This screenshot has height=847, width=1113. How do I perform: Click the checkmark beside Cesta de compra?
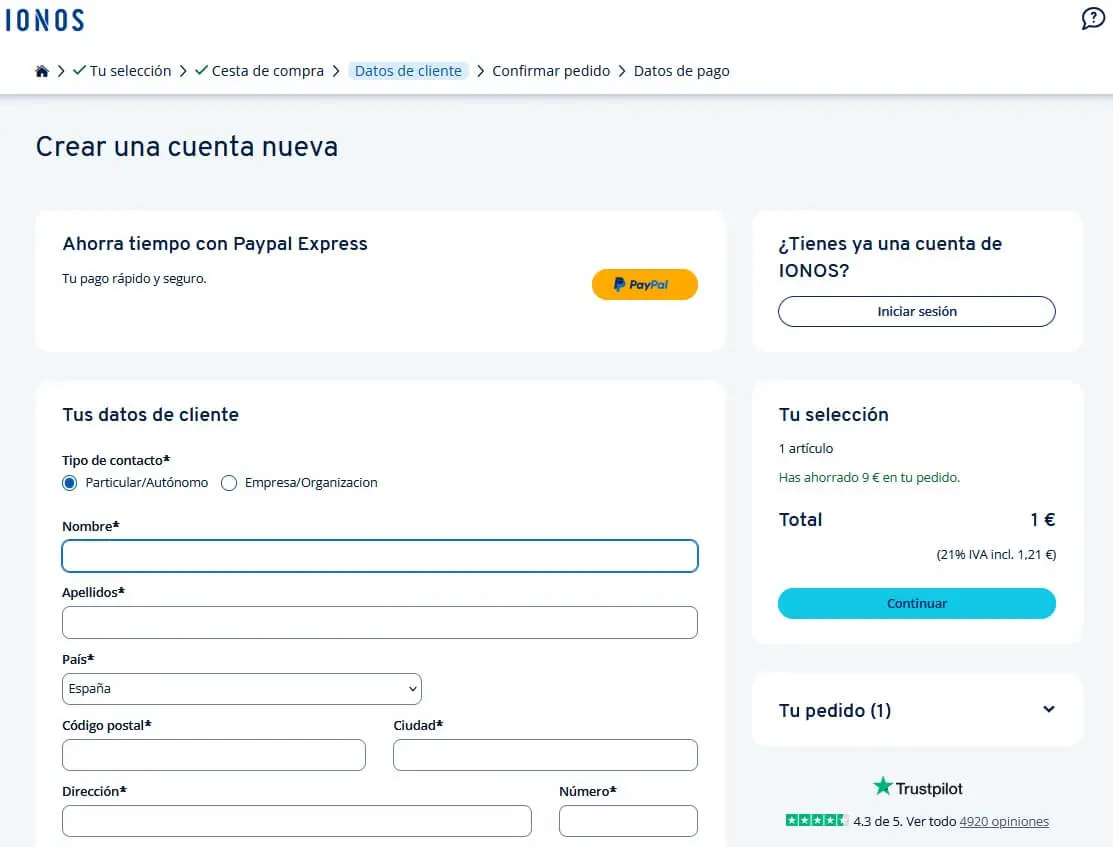(203, 70)
